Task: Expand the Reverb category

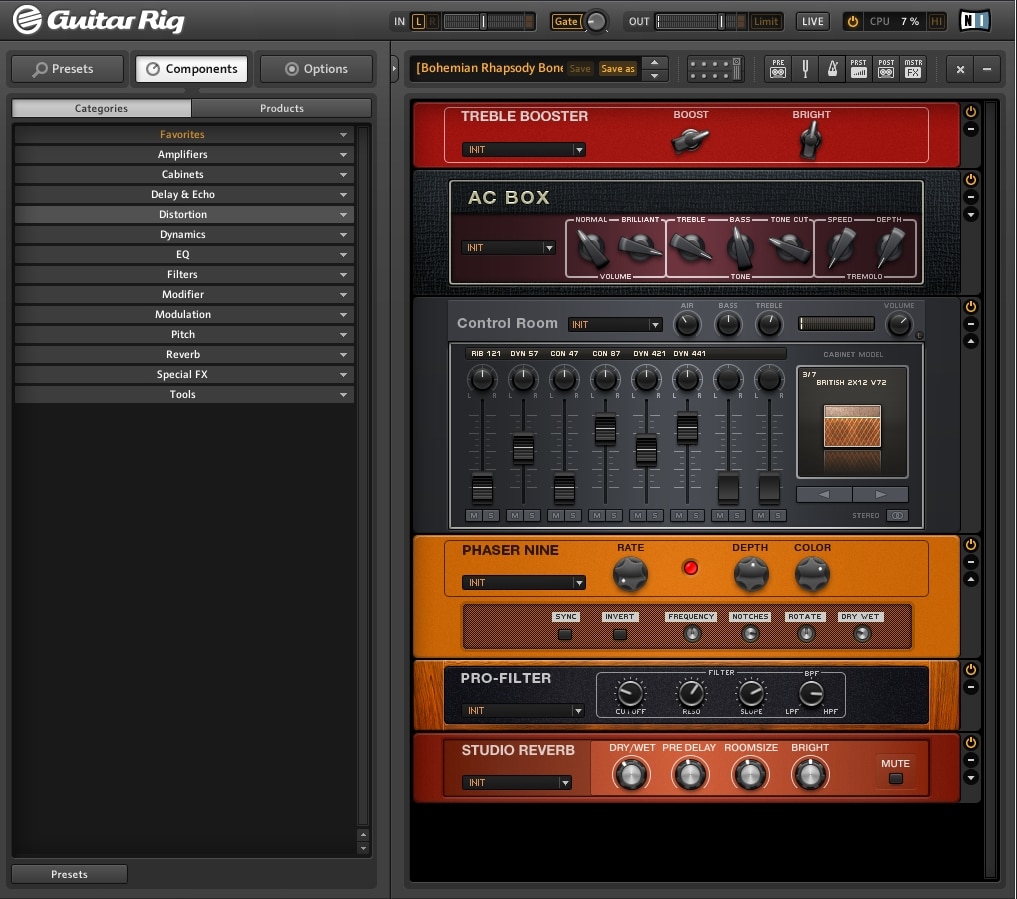Action: tap(184, 355)
